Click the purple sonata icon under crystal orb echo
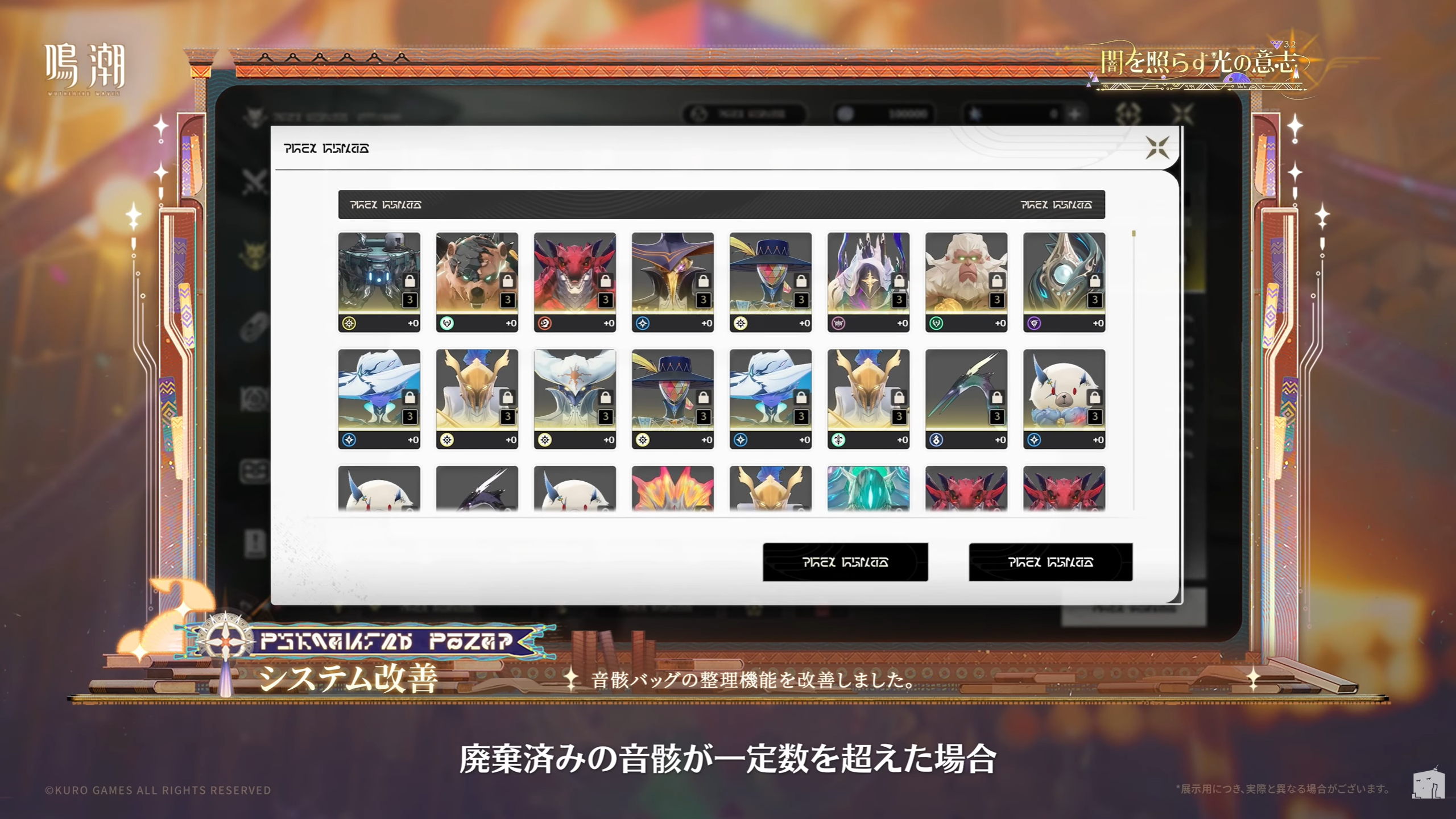Image resolution: width=1456 pixels, height=819 pixels. (x=1034, y=324)
